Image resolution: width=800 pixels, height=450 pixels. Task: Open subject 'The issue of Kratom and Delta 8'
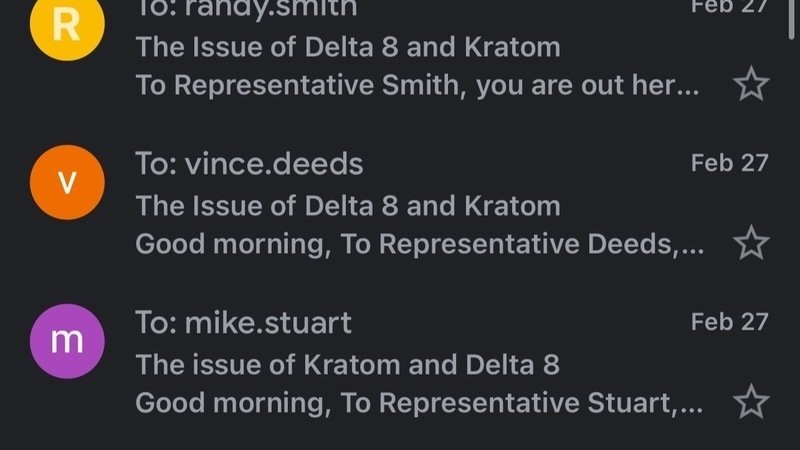tap(348, 365)
